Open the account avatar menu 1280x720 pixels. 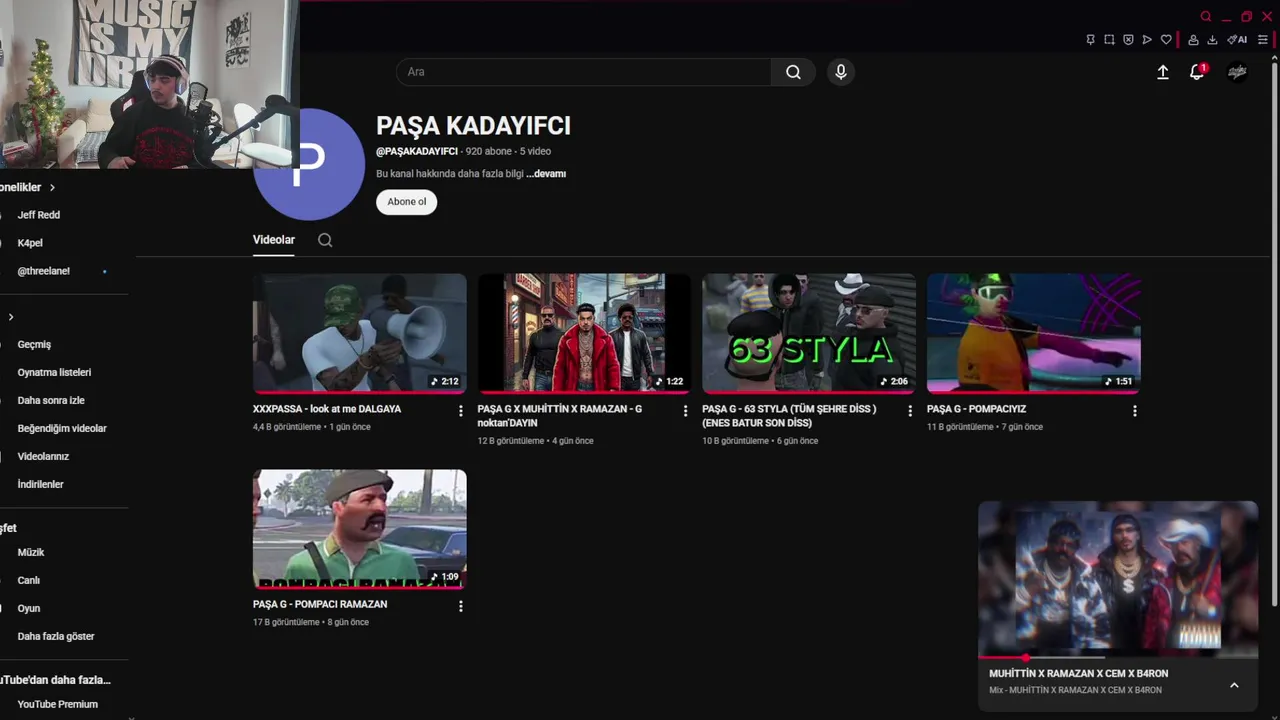click(1237, 72)
